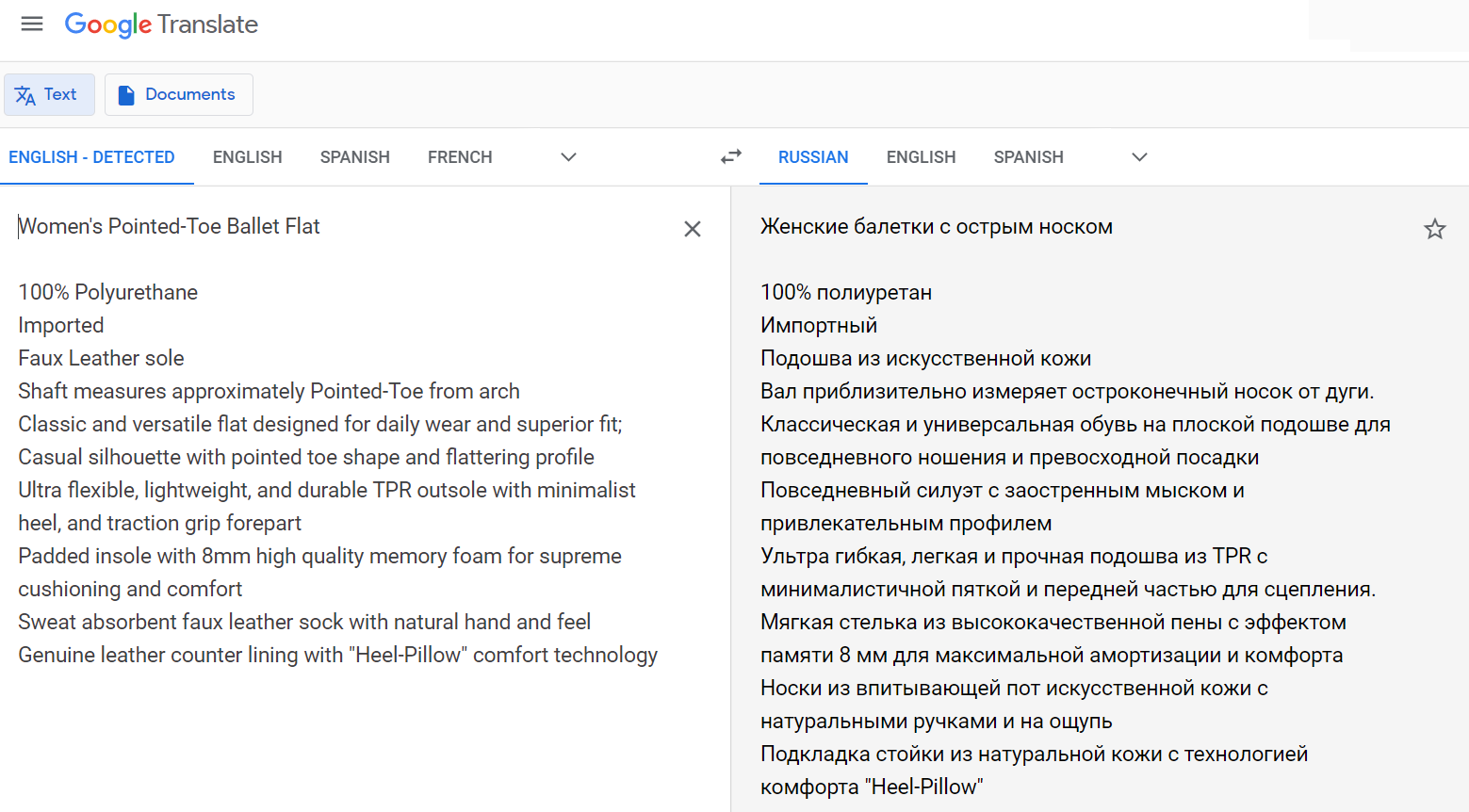The image size is (1469, 812).
Task: Select Russian as target language
Action: pyautogui.click(x=813, y=157)
